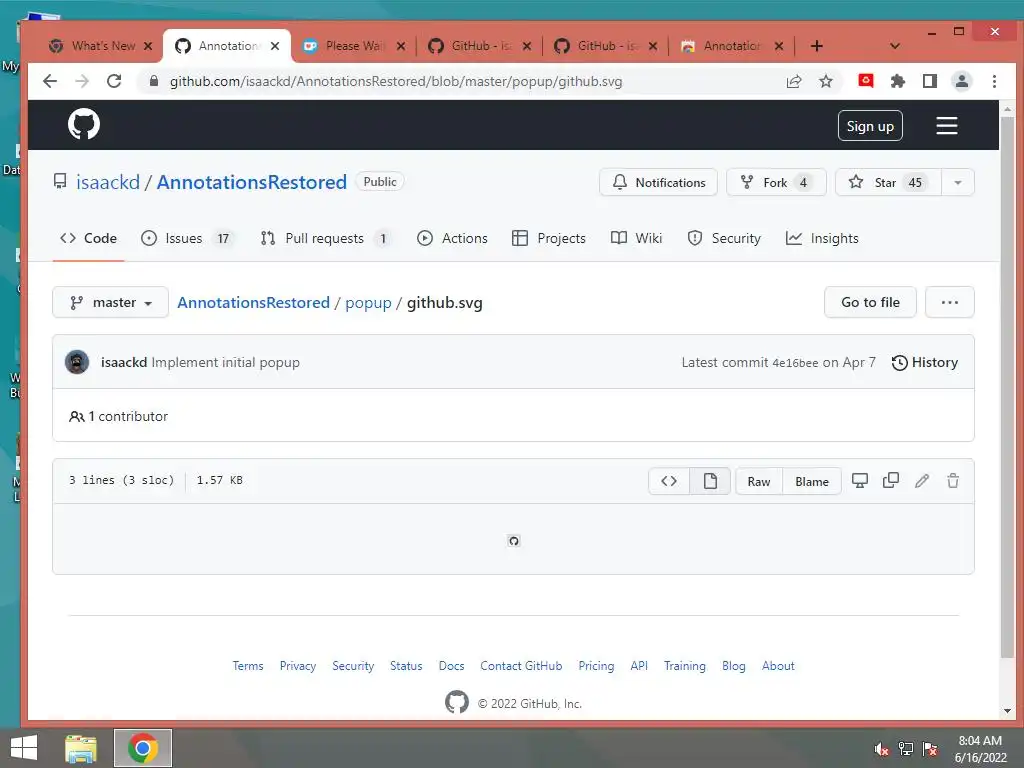Click AnnotationsRestored in the breadcrumb path
This screenshot has width=1024, height=768.
(x=253, y=303)
